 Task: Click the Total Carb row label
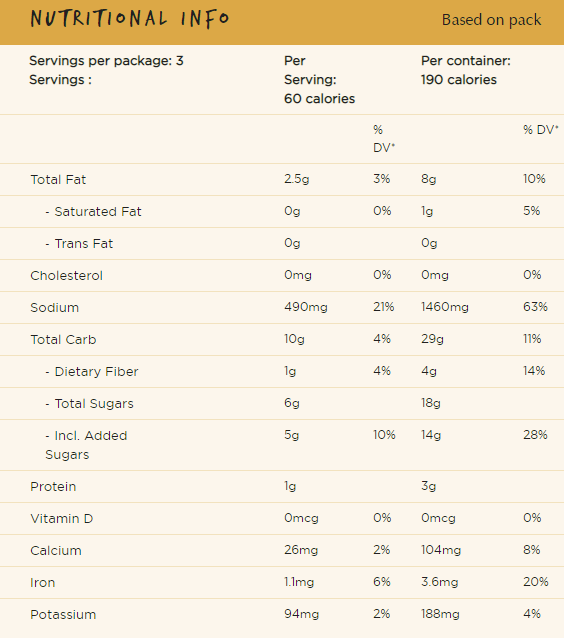[63, 339]
